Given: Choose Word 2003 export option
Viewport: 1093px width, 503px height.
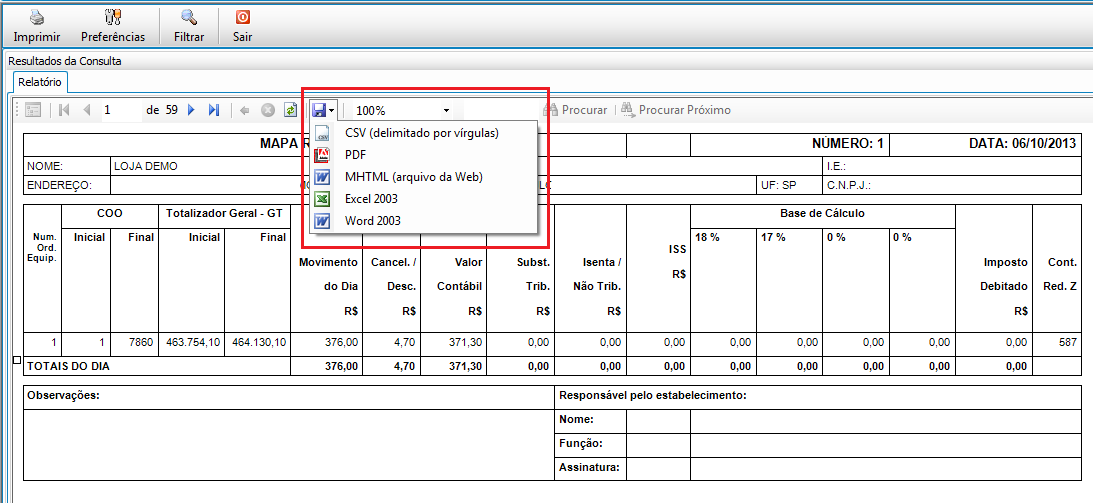Looking at the screenshot, I should point(422,221).
